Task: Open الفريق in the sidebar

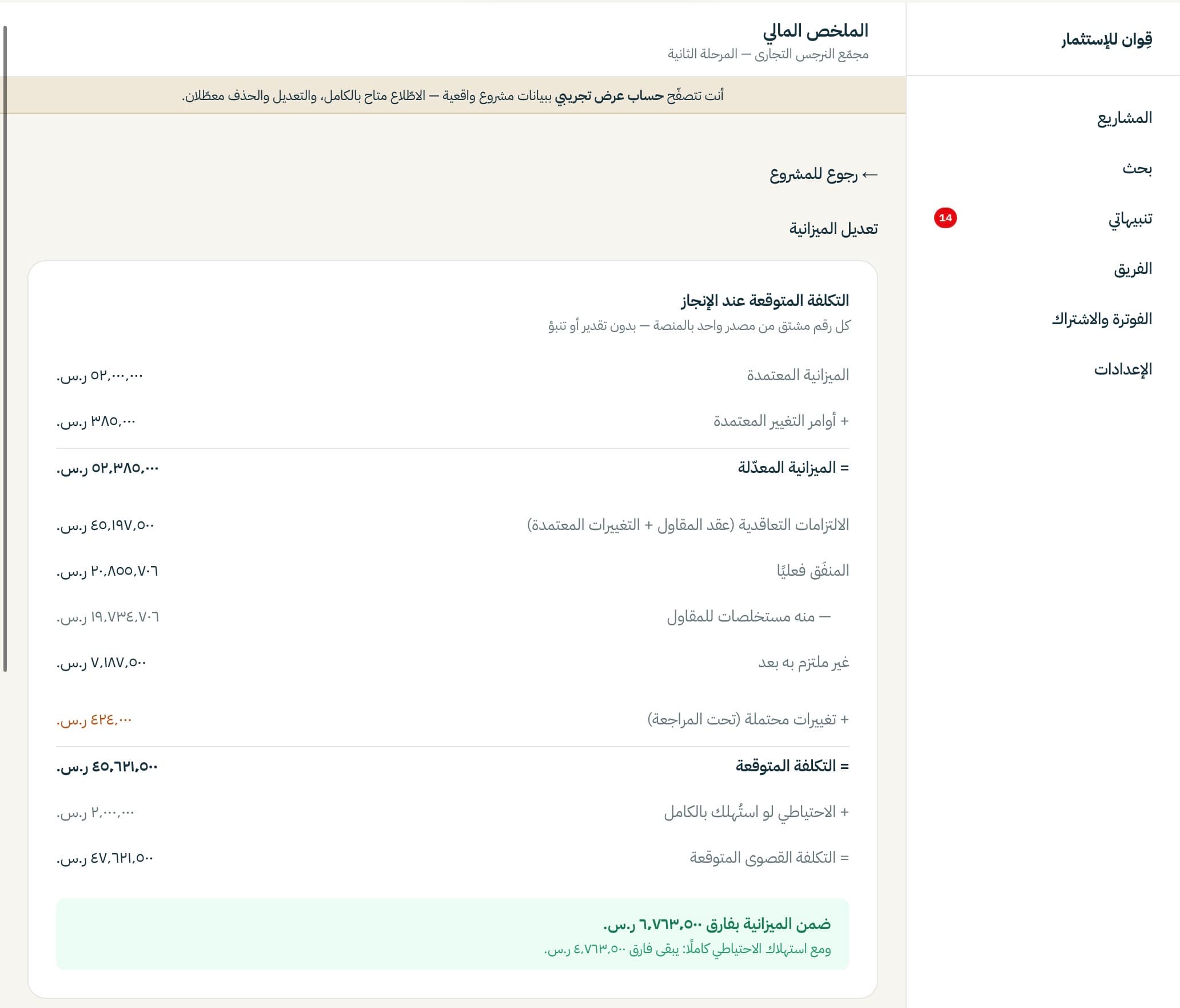Action: pyautogui.click(x=1133, y=269)
